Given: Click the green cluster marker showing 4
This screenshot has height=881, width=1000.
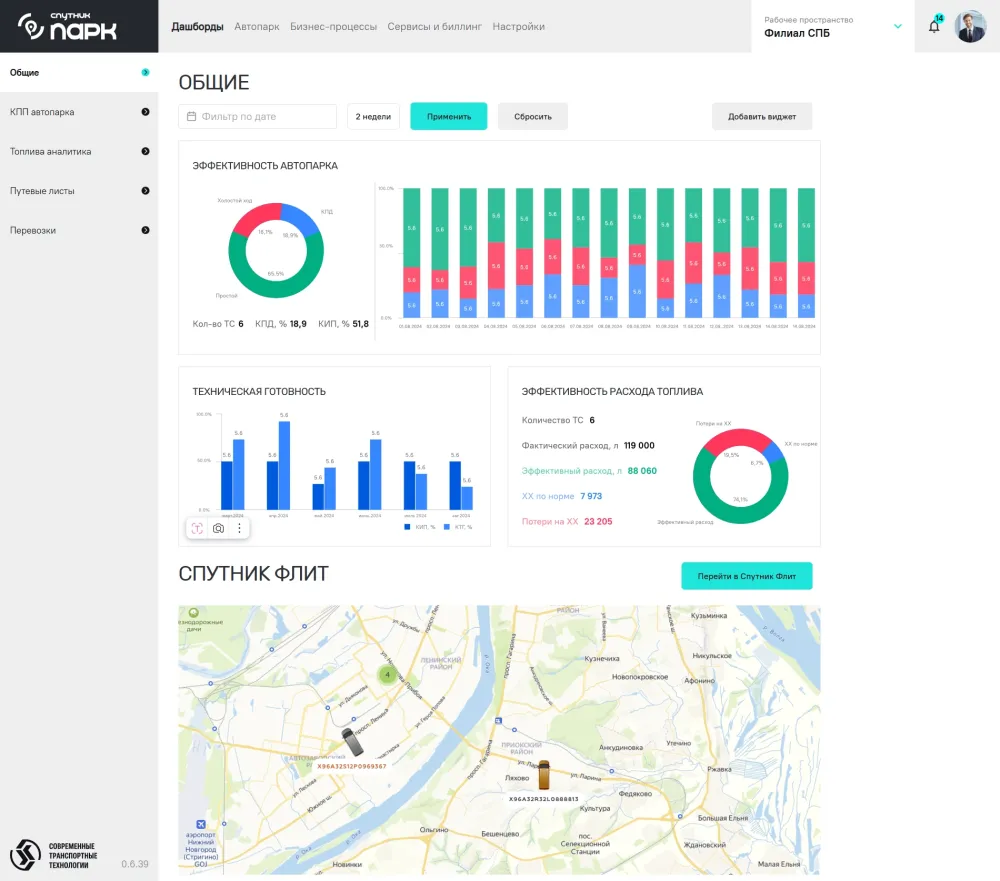Looking at the screenshot, I should click(x=387, y=675).
